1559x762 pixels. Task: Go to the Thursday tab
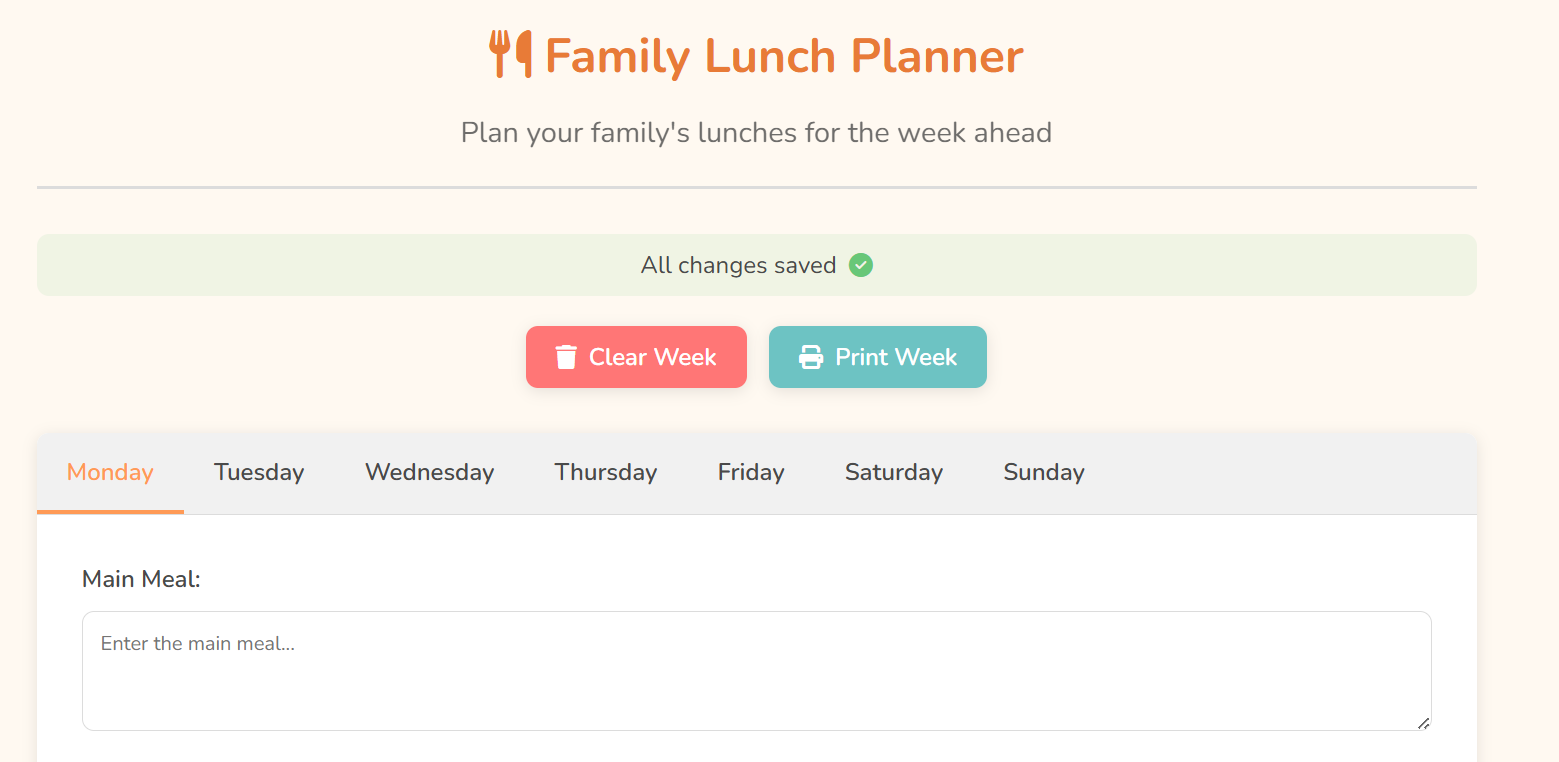tap(606, 473)
